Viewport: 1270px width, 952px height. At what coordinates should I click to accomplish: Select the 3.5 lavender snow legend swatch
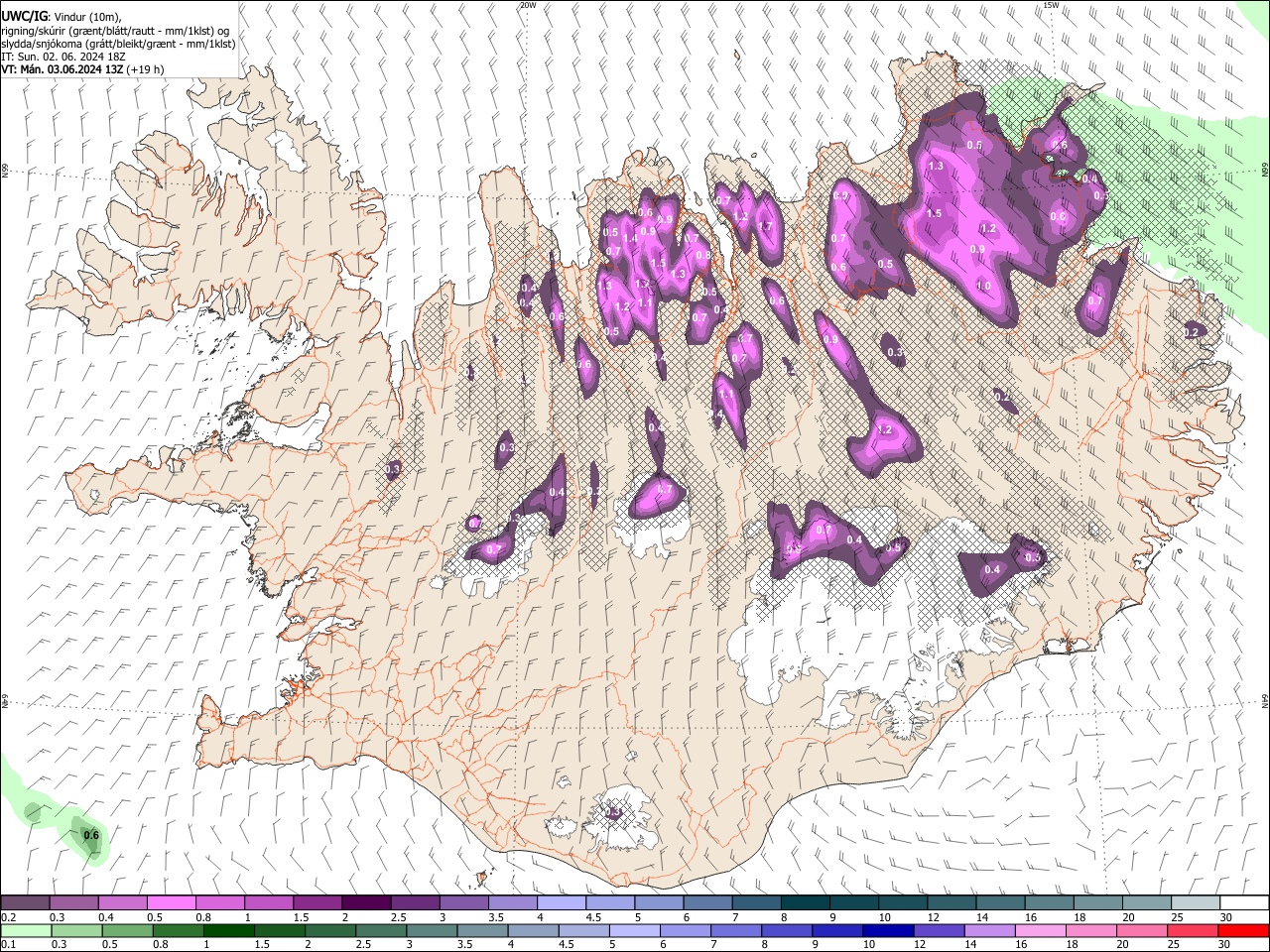click(x=512, y=903)
